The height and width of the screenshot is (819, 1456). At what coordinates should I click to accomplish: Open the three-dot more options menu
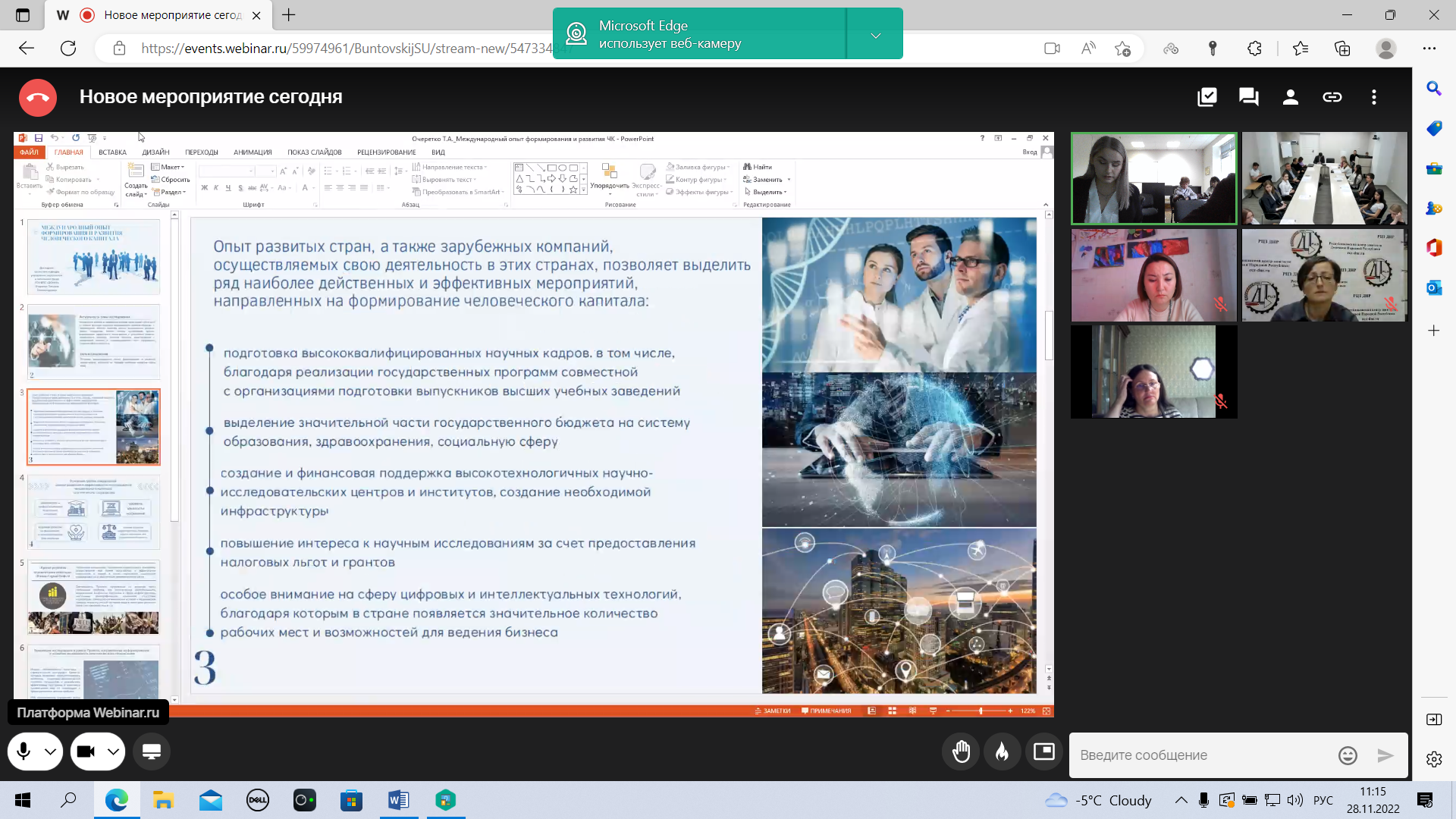(x=1373, y=97)
